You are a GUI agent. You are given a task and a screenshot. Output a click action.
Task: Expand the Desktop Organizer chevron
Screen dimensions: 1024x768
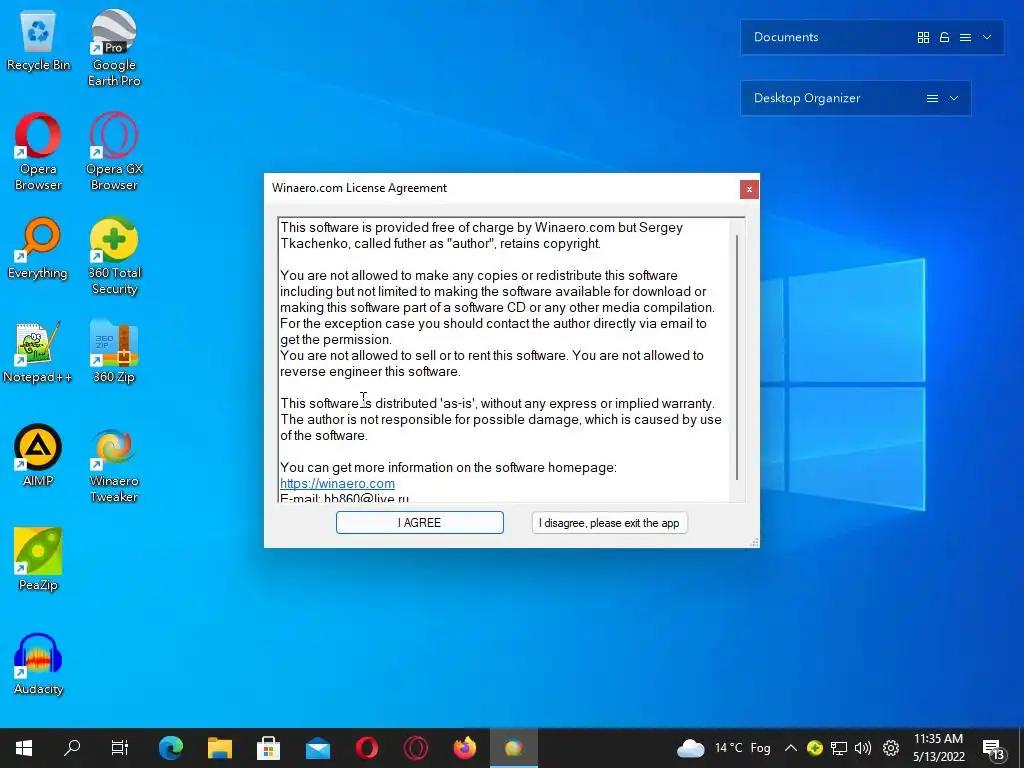click(954, 98)
